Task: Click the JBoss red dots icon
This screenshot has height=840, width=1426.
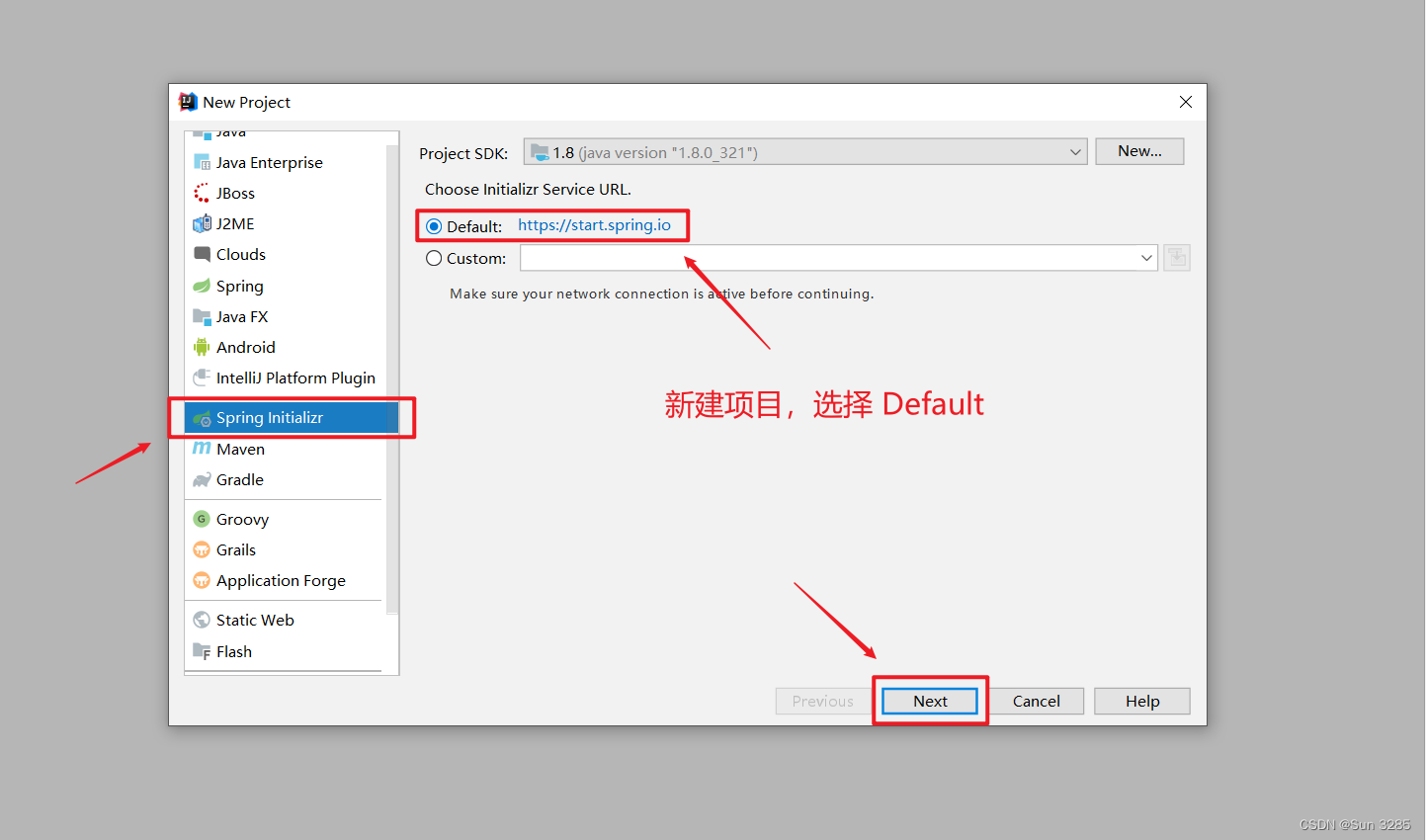Action: pyautogui.click(x=202, y=193)
